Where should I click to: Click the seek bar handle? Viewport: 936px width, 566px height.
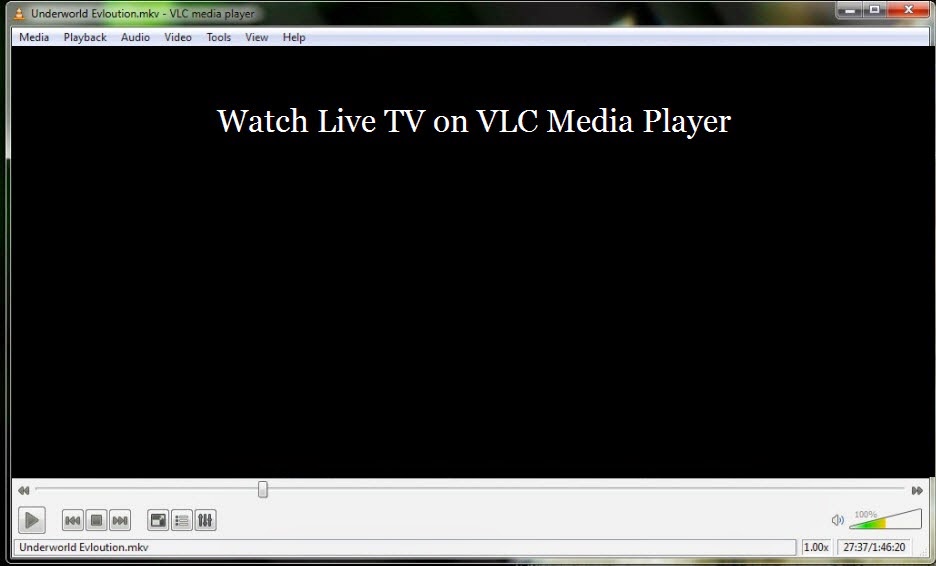click(263, 490)
